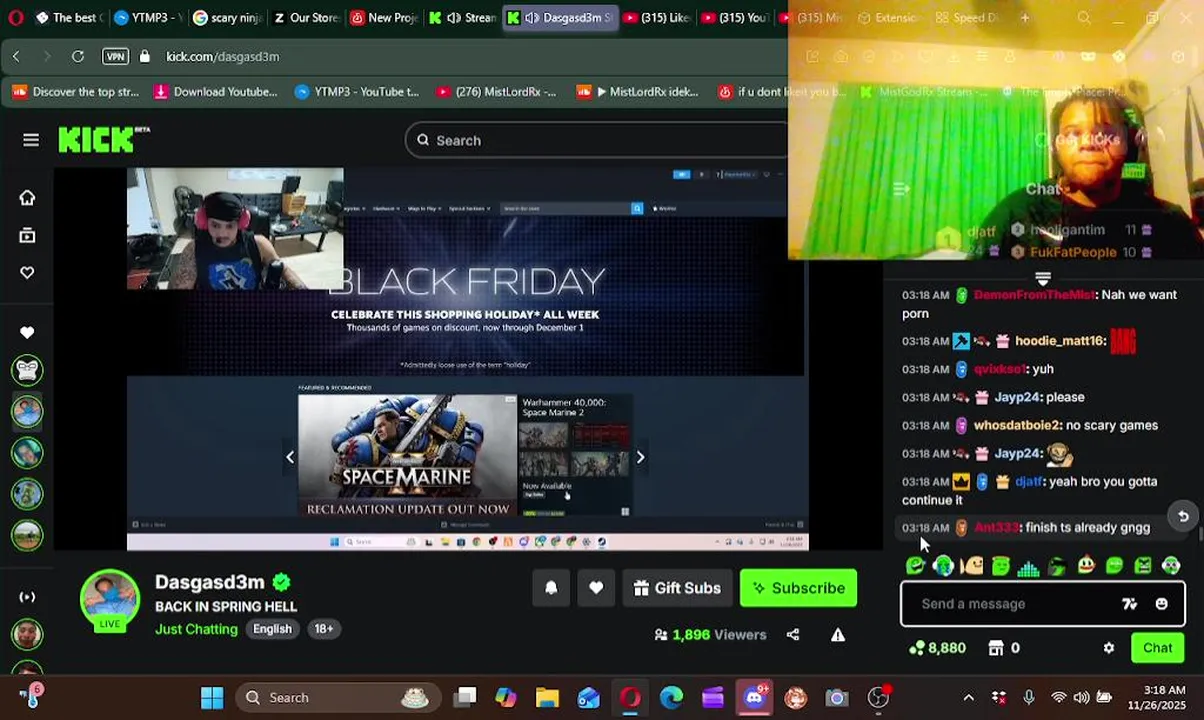
Task: Open the Kick hamburger menu
Action: pyautogui.click(x=31, y=140)
